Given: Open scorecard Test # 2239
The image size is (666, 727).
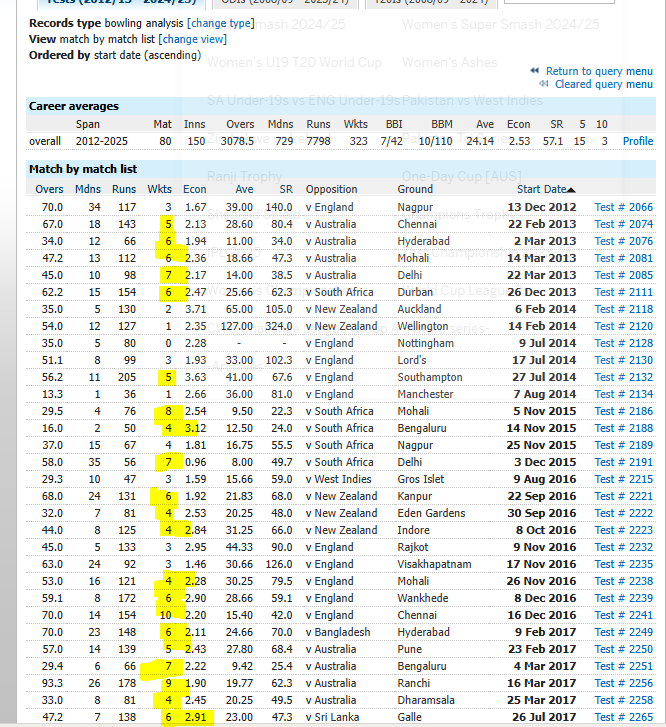Looking at the screenshot, I should click(x=623, y=598).
